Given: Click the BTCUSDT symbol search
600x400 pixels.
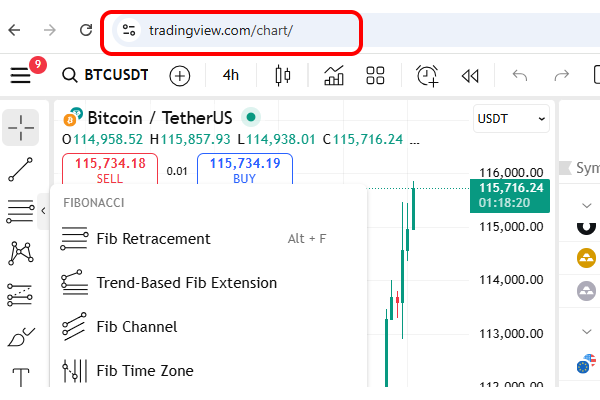Looking at the screenshot, I should (105, 75).
